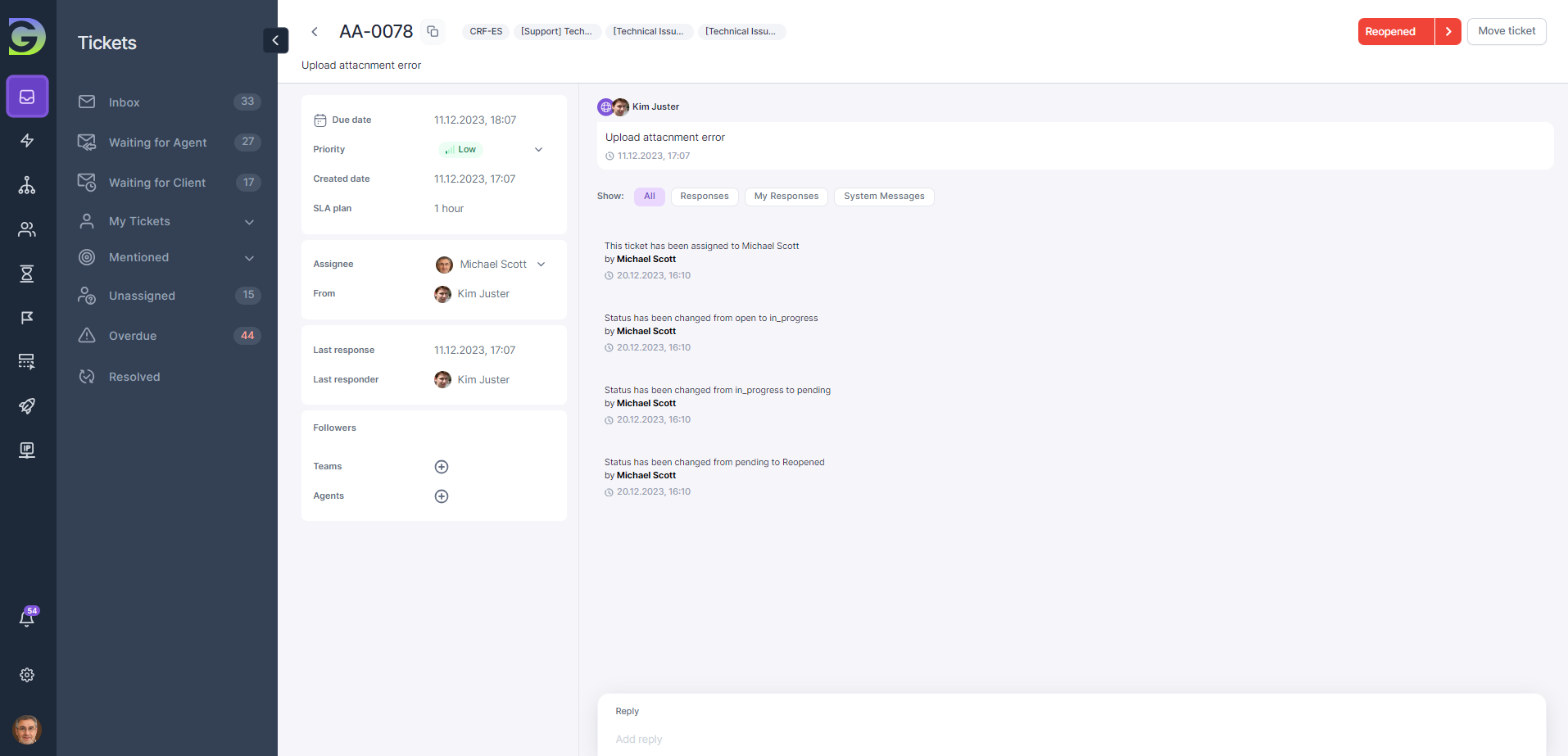Click the Add reply text field
The height and width of the screenshot is (756, 1568).
[x=1065, y=739]
